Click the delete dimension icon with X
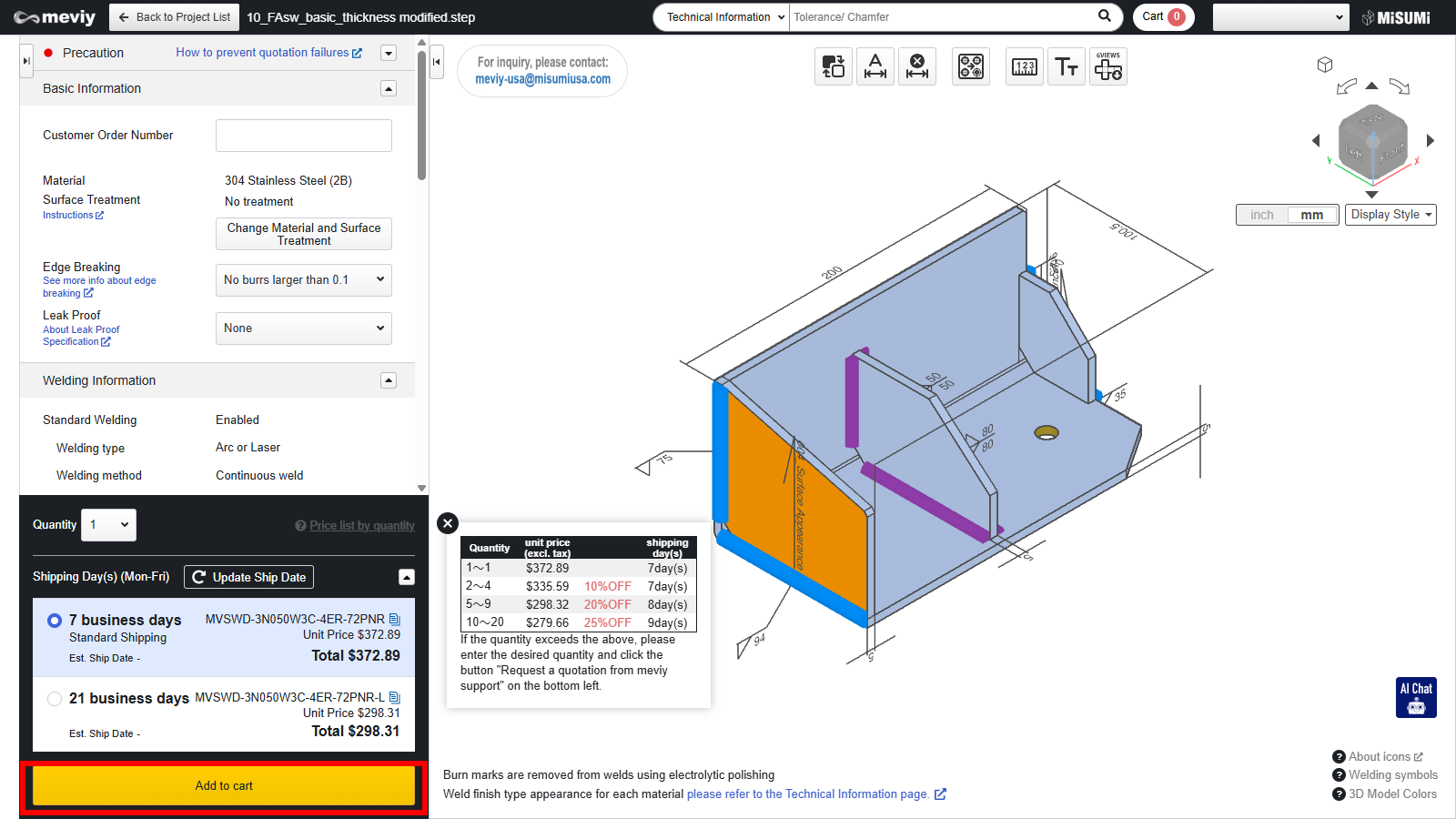The width and height of the screenshot is (1456, 819). click(917, 66)
